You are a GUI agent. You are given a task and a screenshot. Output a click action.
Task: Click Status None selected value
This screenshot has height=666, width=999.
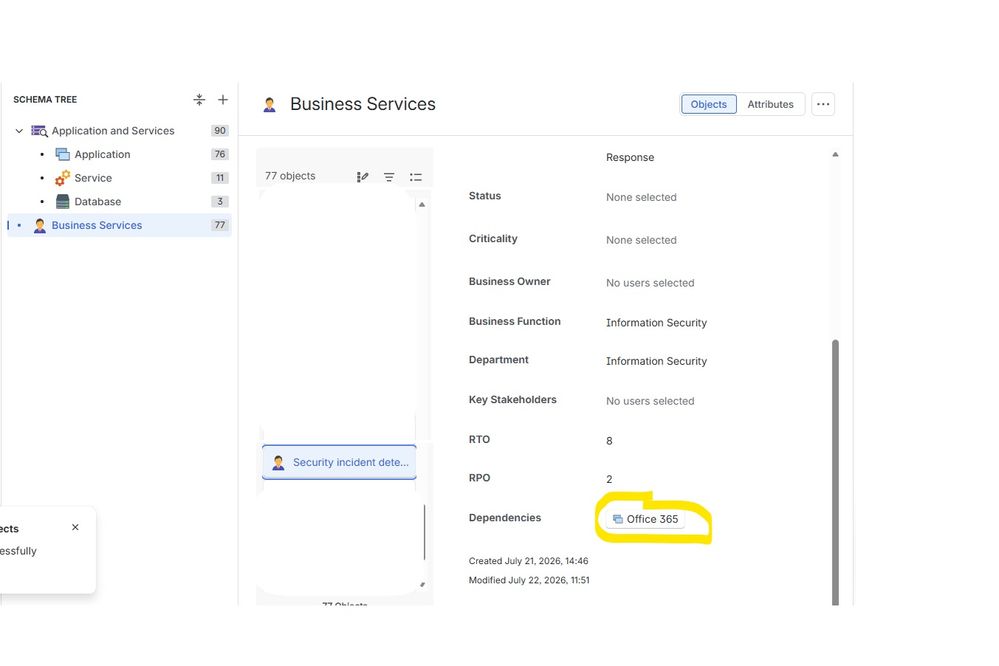click(641, 197)
